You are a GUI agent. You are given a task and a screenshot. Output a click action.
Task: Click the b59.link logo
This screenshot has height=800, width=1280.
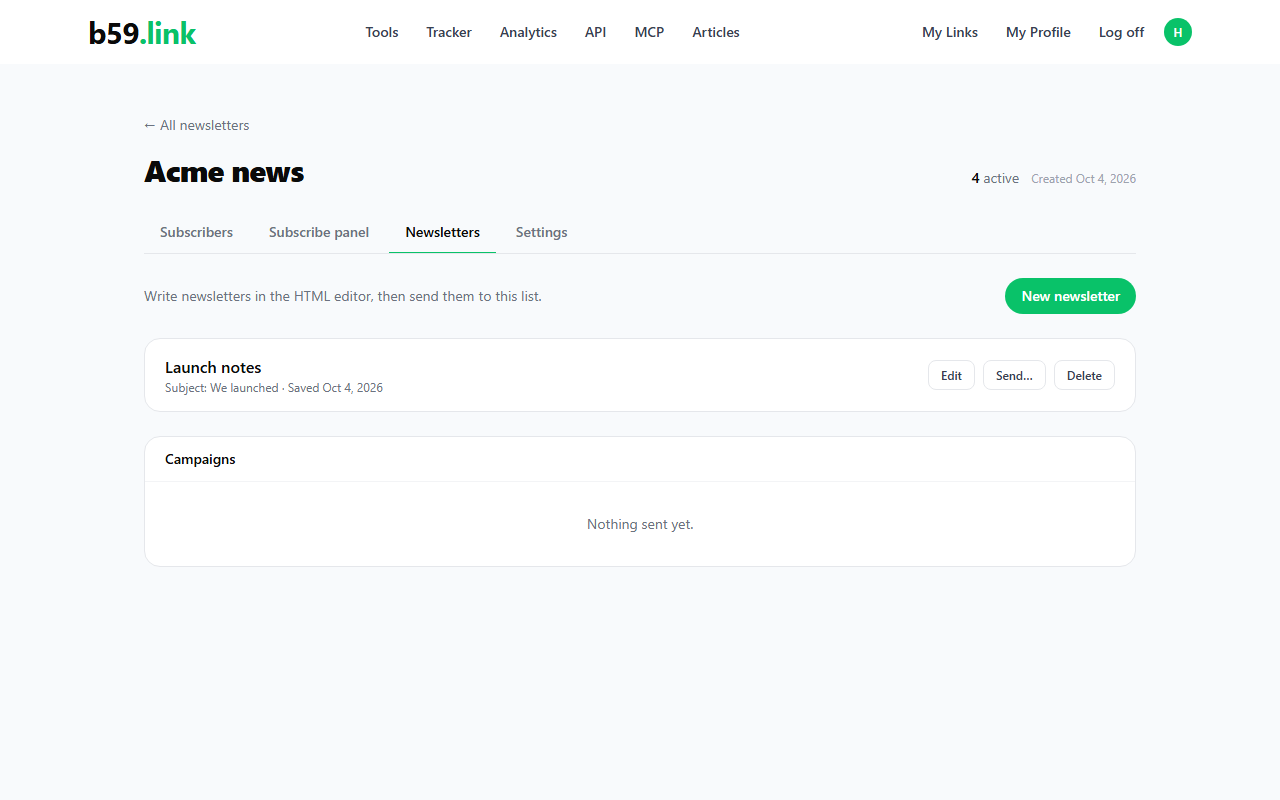[142, 33]
